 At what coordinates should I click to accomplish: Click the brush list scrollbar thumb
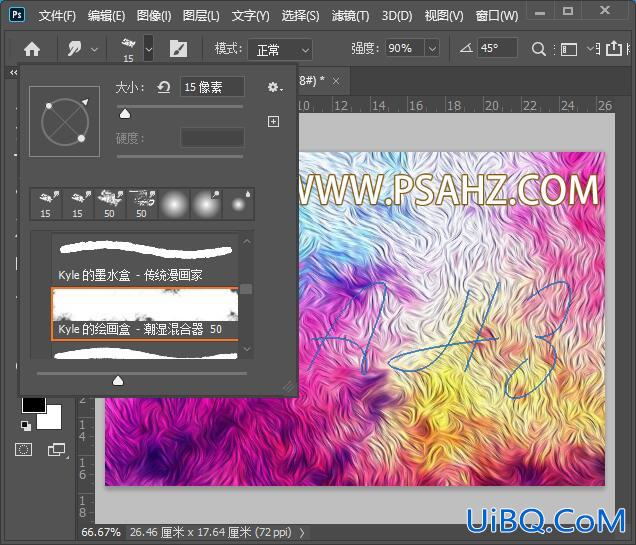(x=246, y=289)
